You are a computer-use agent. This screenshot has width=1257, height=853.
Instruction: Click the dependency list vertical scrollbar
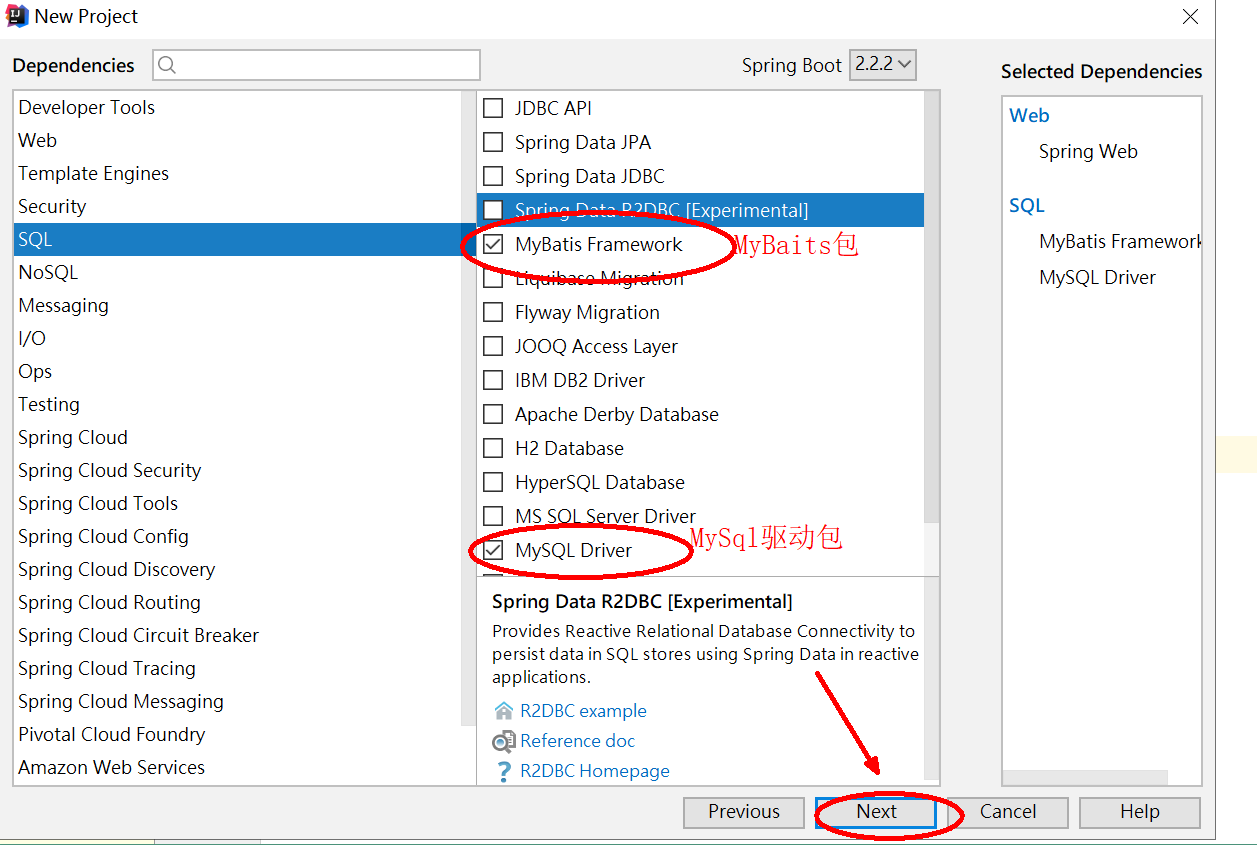pos(932,306)
